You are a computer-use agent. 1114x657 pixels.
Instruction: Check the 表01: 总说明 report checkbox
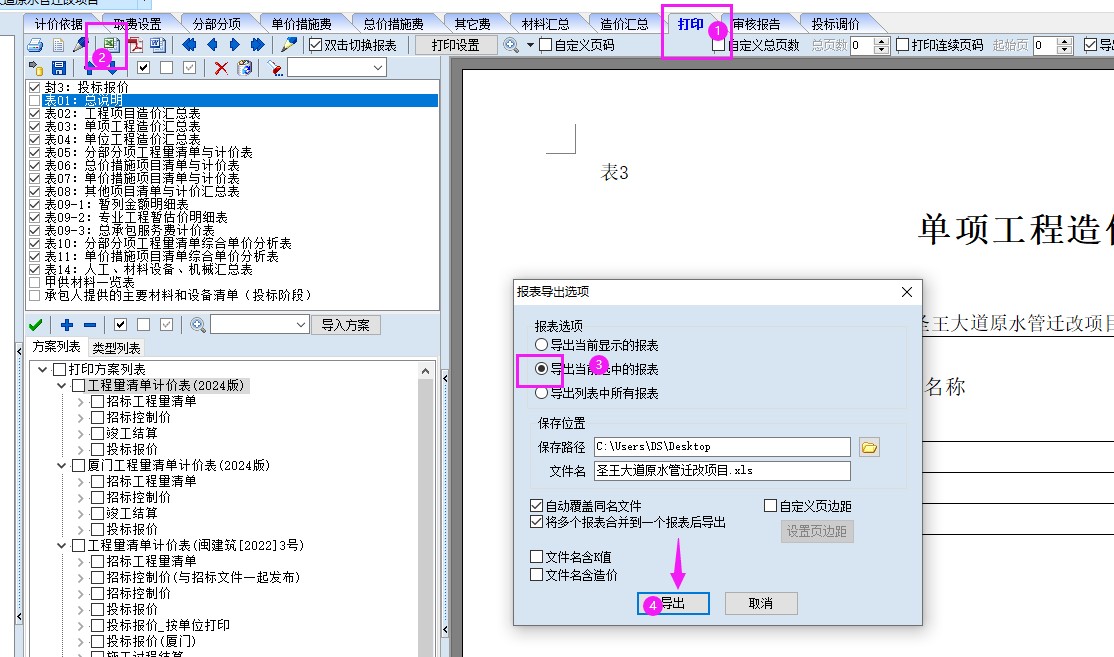pyautogui.click(x=34, y=101)
